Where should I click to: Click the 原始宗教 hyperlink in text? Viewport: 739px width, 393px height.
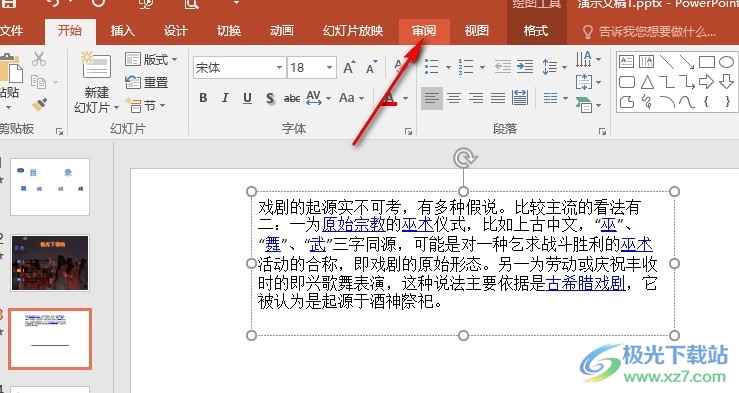click(353, 224)
